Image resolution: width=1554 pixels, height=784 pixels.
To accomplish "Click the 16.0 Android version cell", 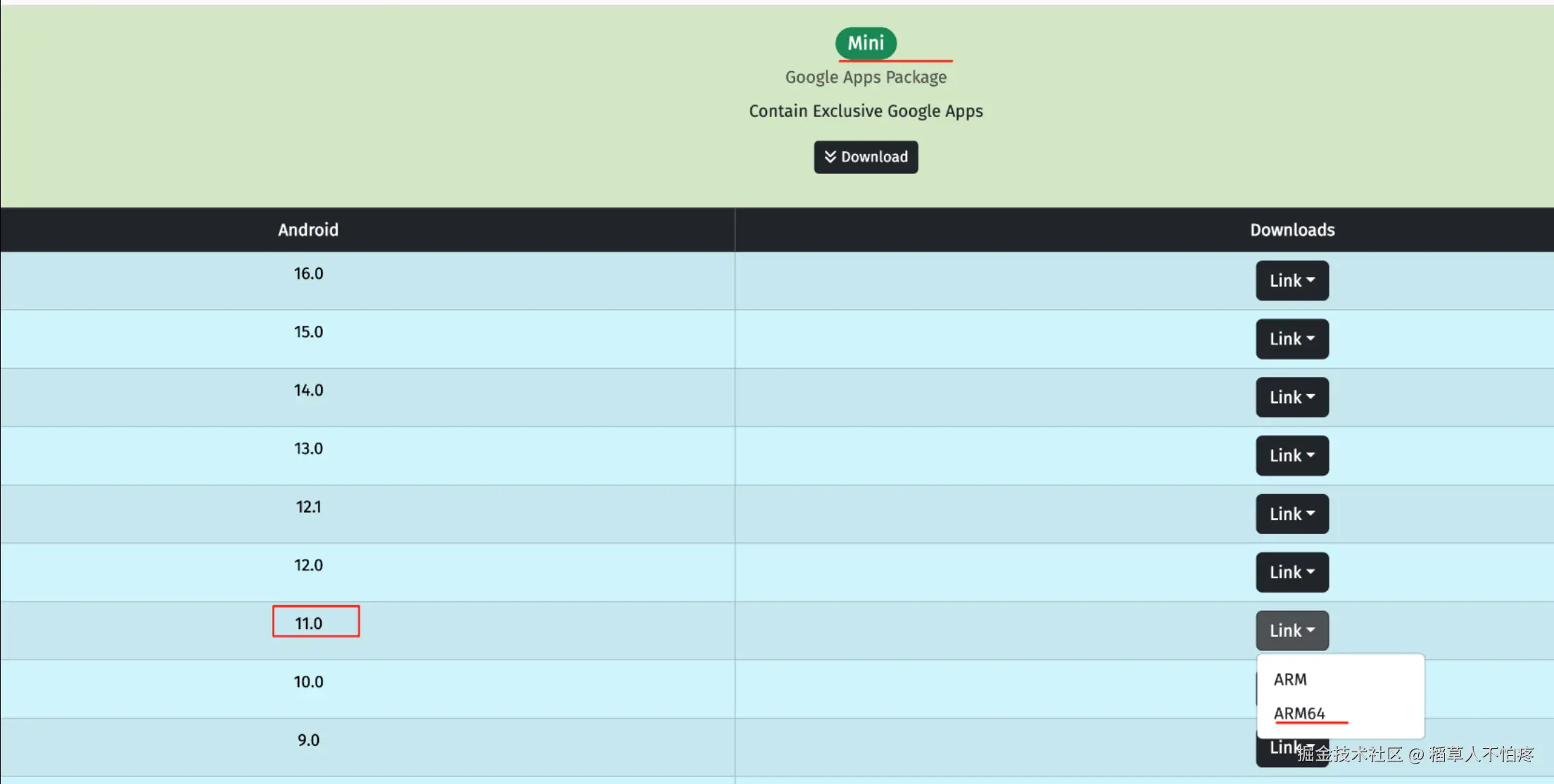I will point(308,274).
